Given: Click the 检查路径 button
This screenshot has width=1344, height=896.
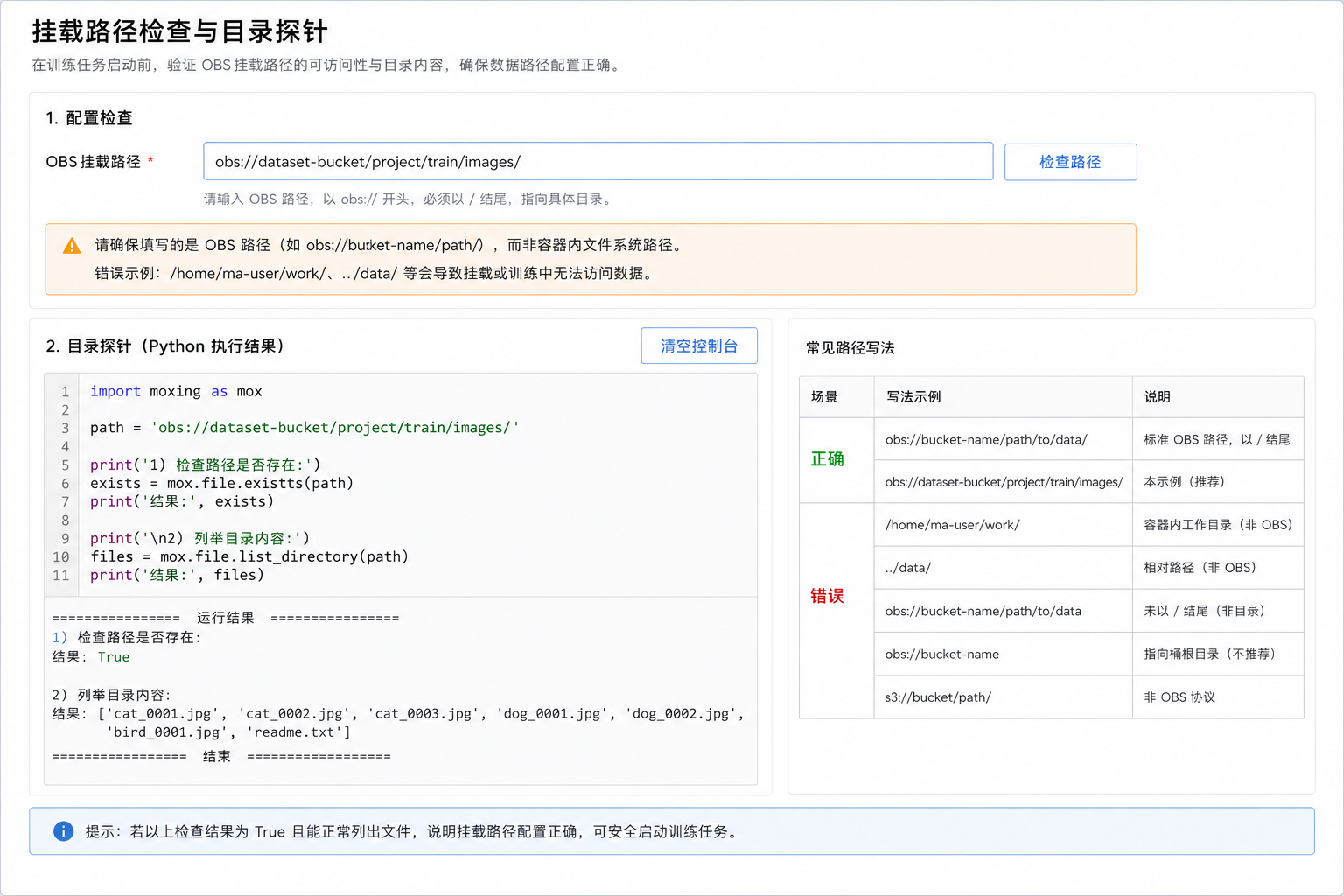Looking at the screenshot, I should point(1070,162).
